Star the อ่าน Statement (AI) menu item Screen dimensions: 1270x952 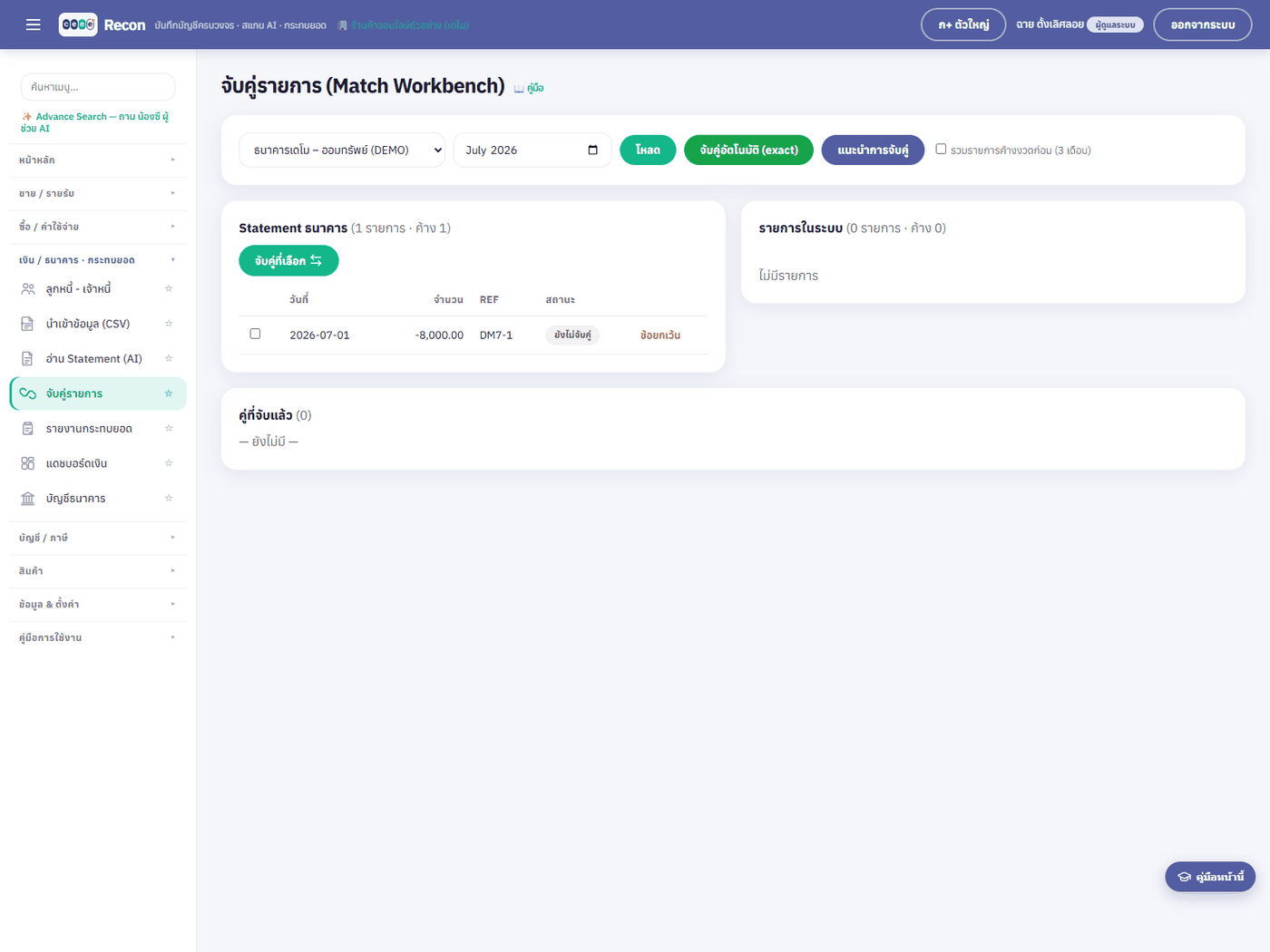tap(169, 358)
